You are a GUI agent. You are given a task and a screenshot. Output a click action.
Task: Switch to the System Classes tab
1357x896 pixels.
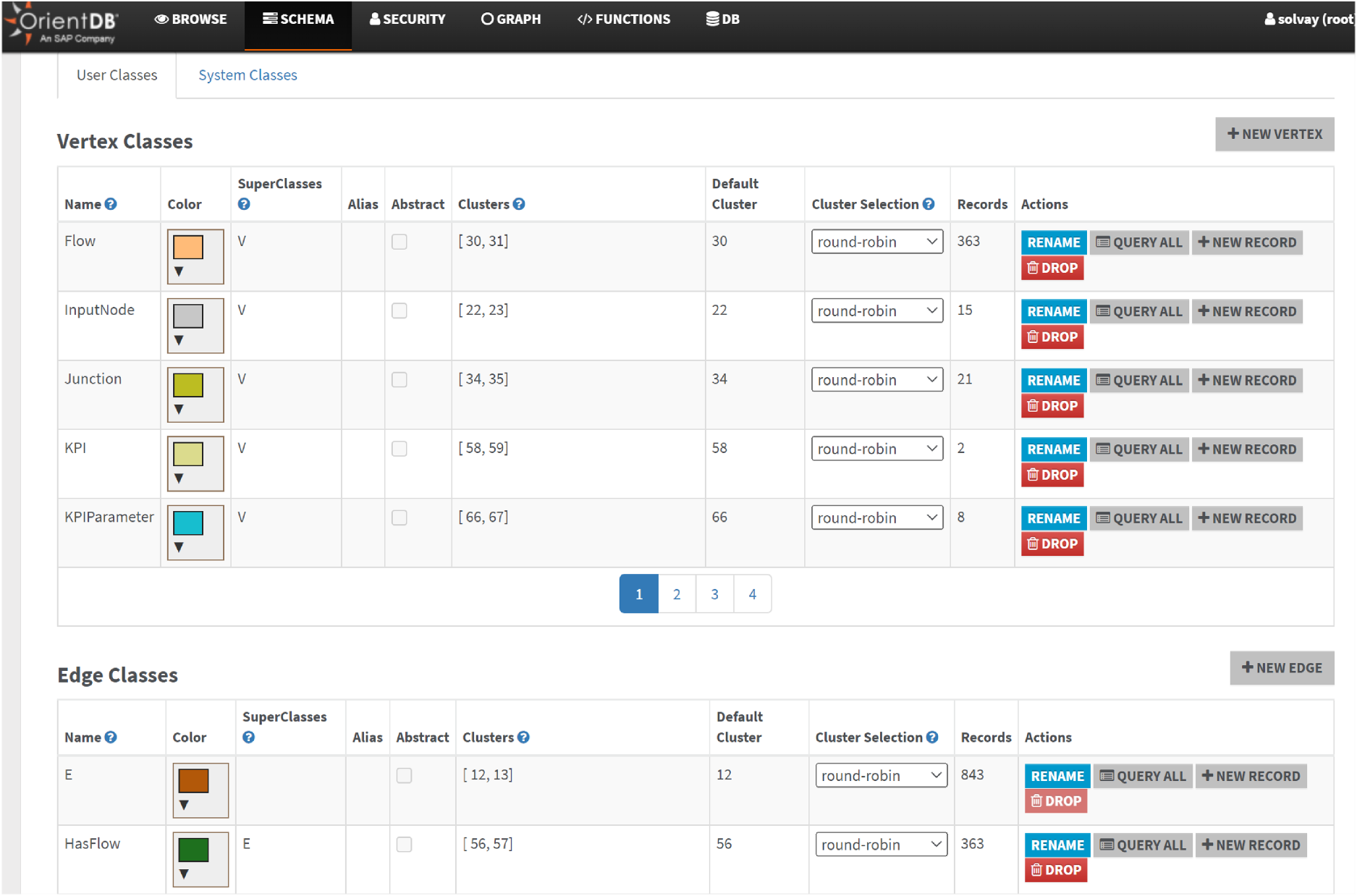[x=248, y=75]
